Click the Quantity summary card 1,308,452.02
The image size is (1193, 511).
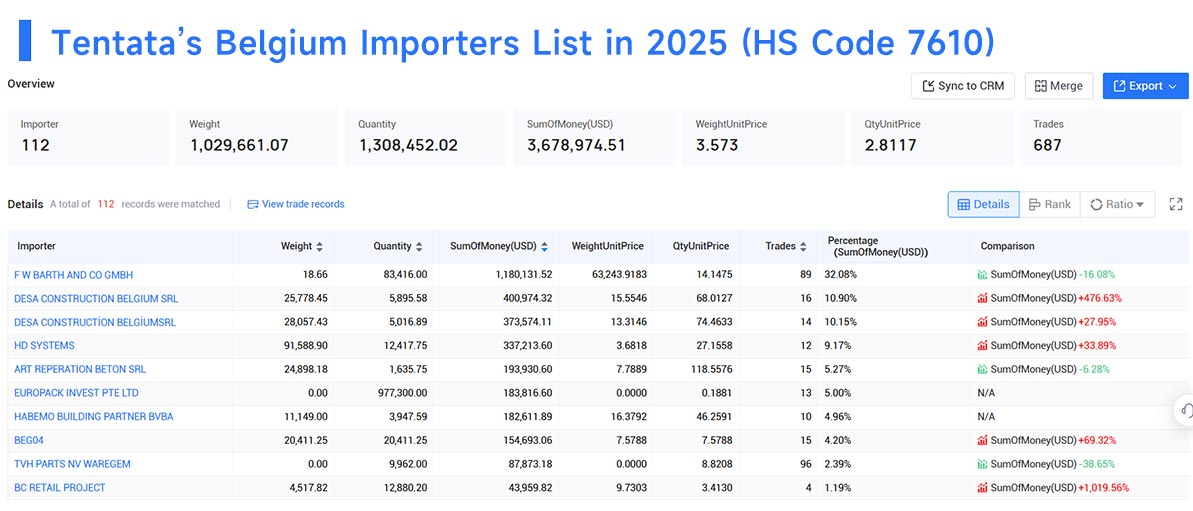[426, 137]
